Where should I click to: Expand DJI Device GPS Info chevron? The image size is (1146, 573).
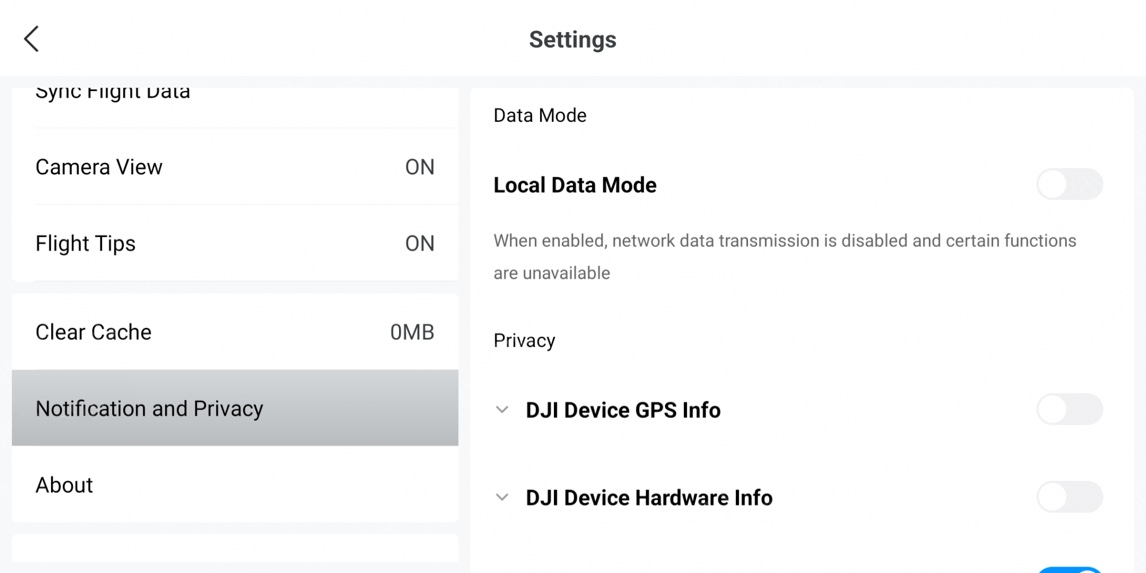[x=502, y=410]
